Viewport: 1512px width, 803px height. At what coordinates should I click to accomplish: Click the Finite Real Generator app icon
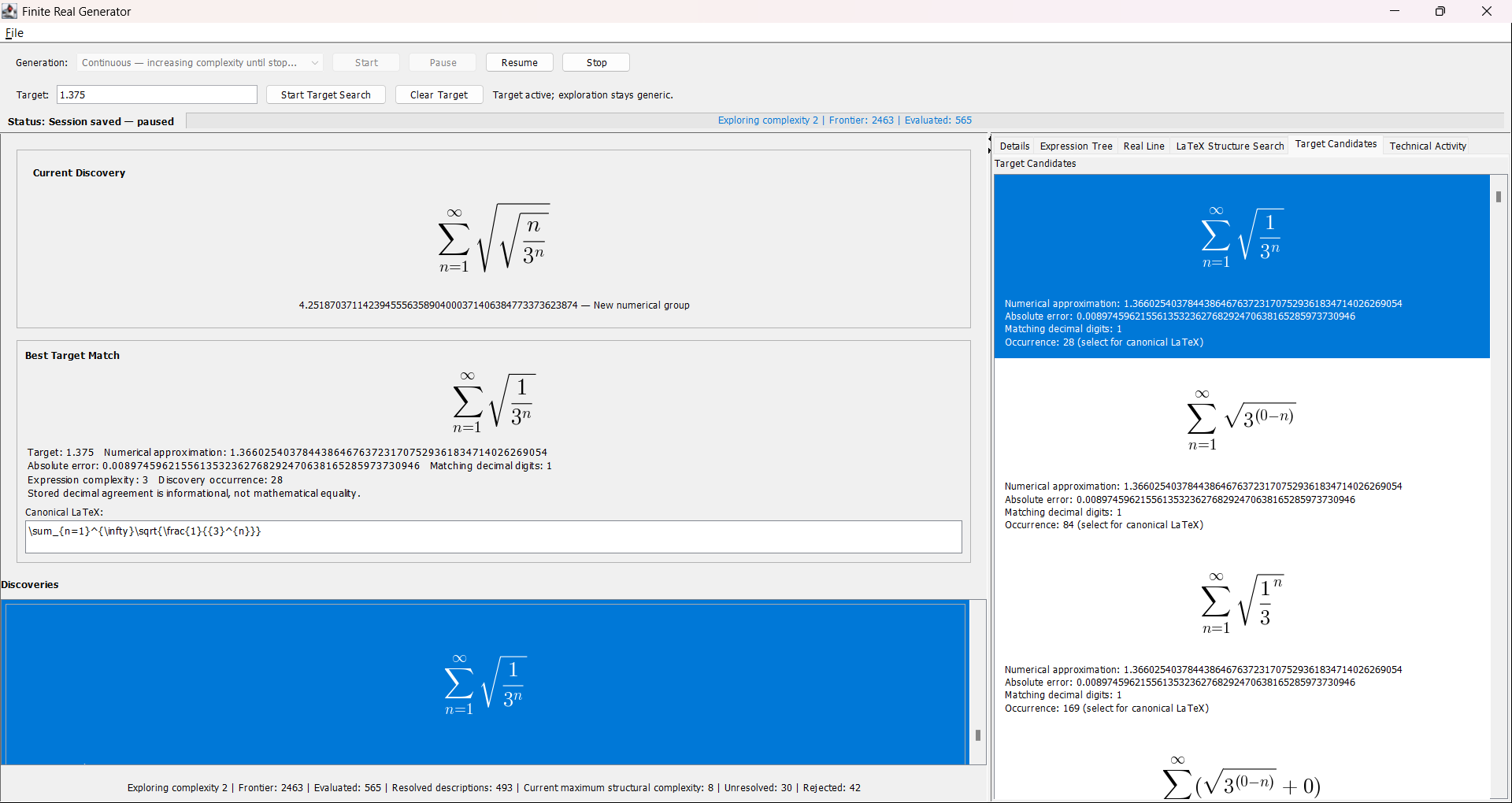[x=9, y=11]
